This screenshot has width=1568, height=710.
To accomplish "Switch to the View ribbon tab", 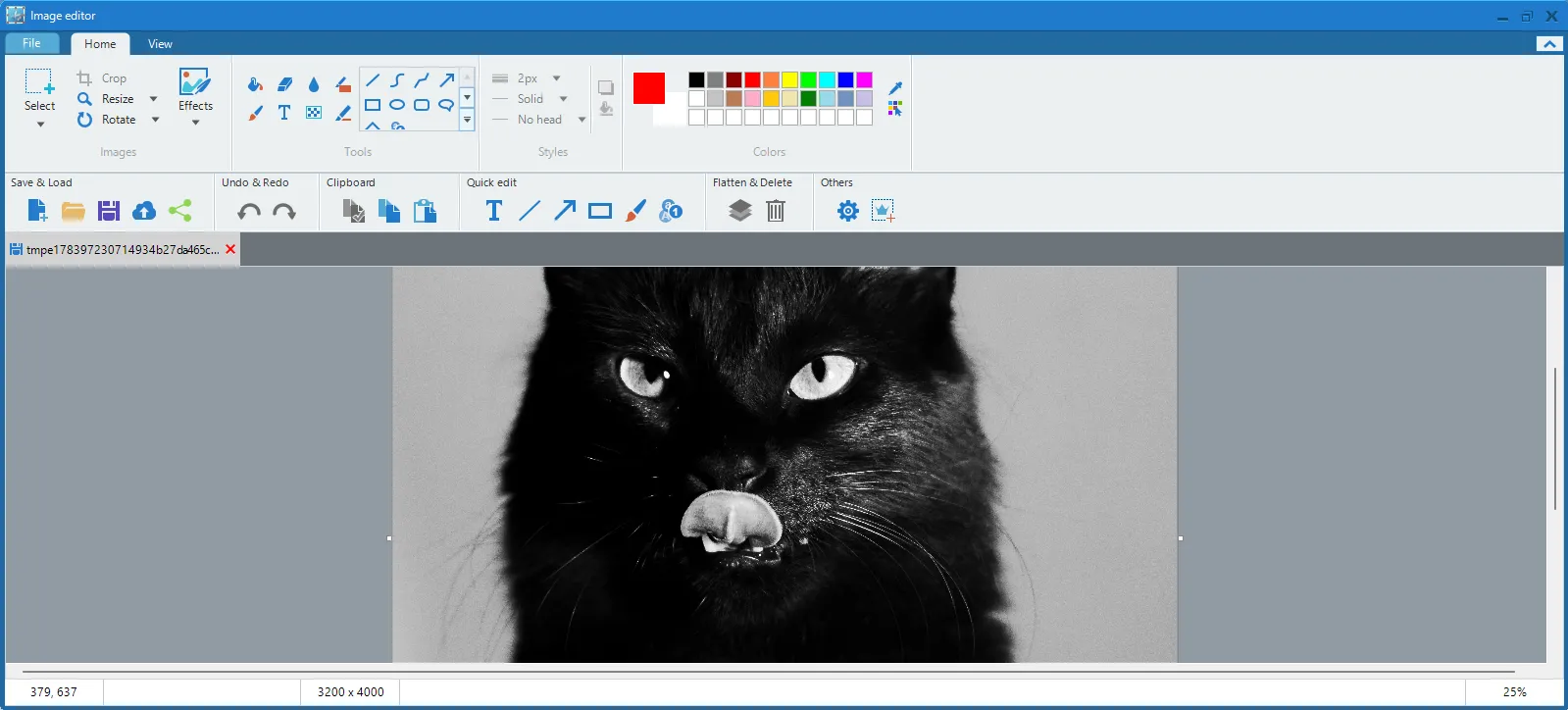I will coord(160,44).
